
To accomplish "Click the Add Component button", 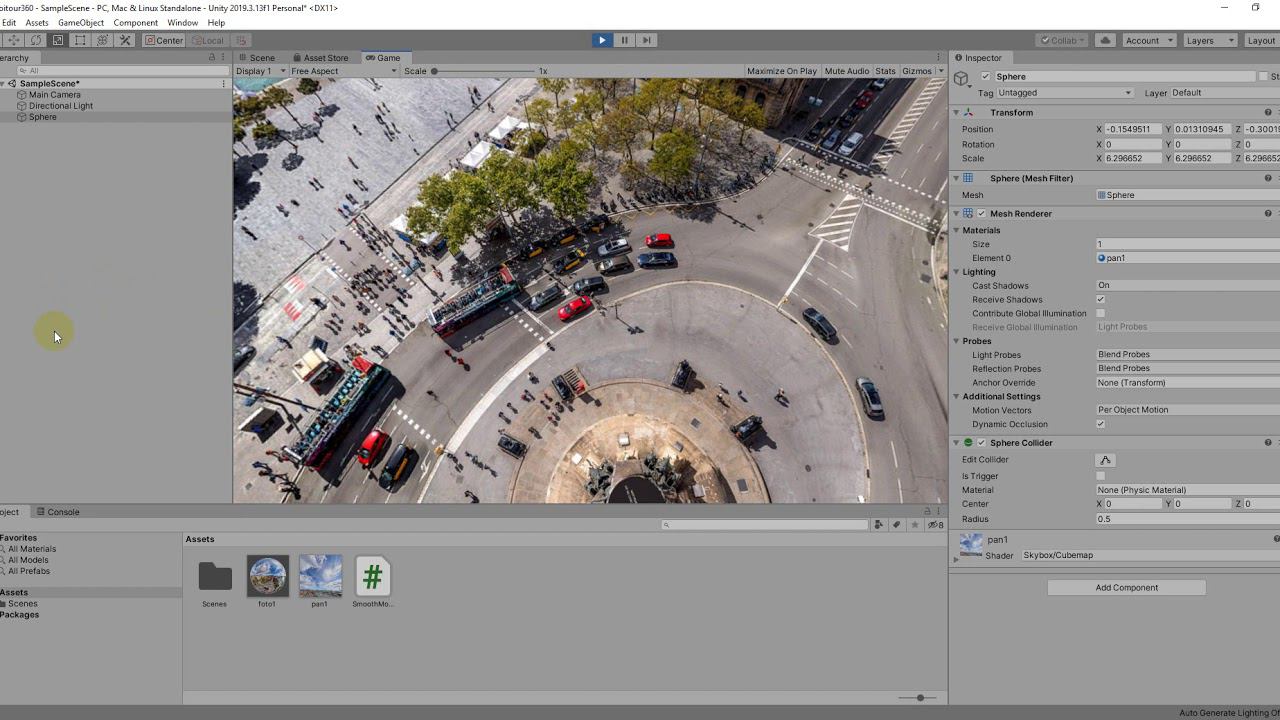I will click(x=1126, y=588).
